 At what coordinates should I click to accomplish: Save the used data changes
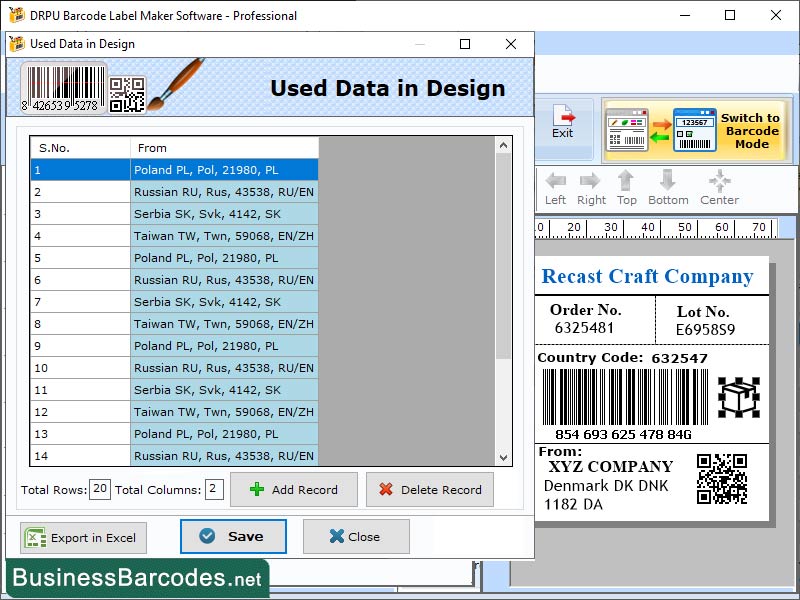click(232, 537)
